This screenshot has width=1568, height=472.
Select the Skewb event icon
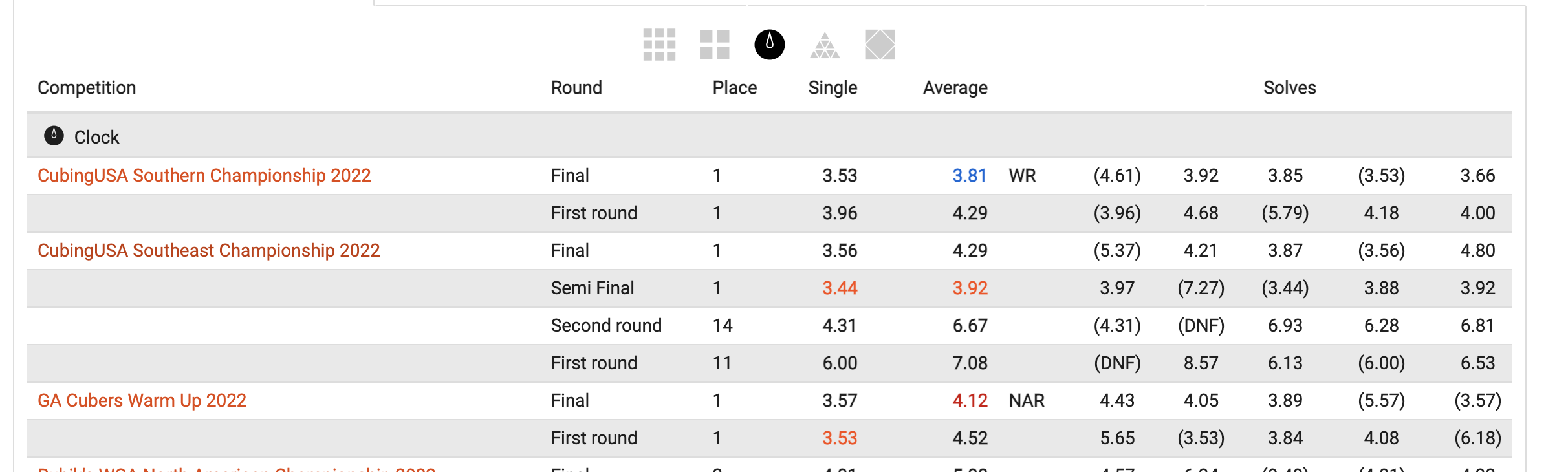pos(880,45)
